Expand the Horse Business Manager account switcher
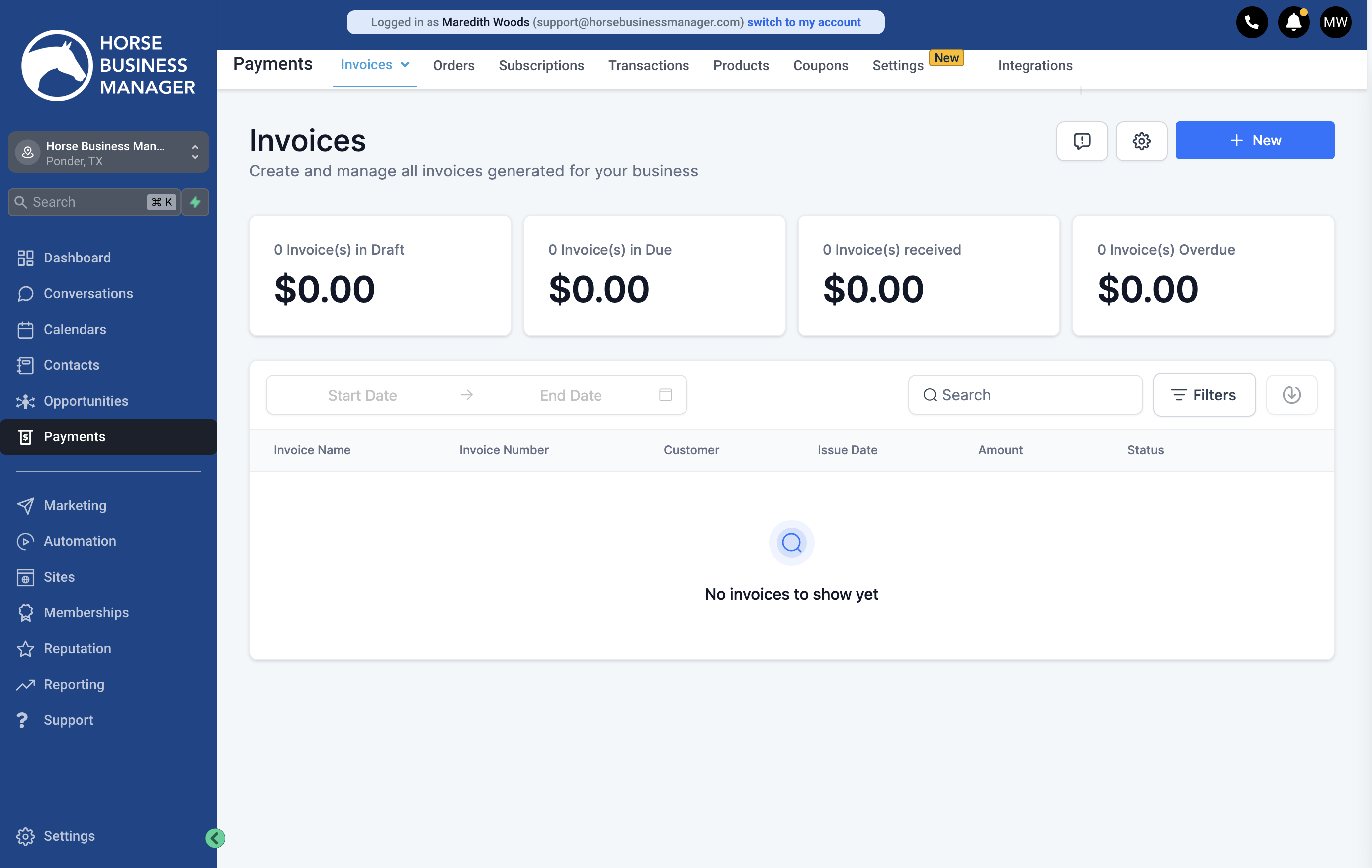1372x868 pixels. 108,153
